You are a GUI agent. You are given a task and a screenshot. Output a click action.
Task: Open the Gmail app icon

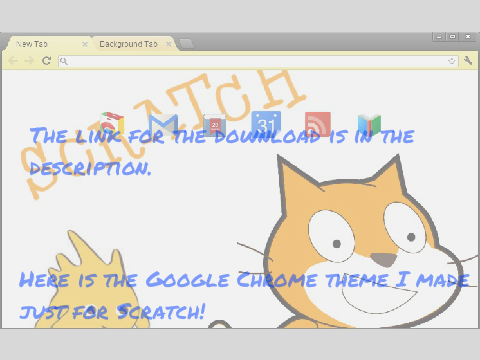coord(163,124)
